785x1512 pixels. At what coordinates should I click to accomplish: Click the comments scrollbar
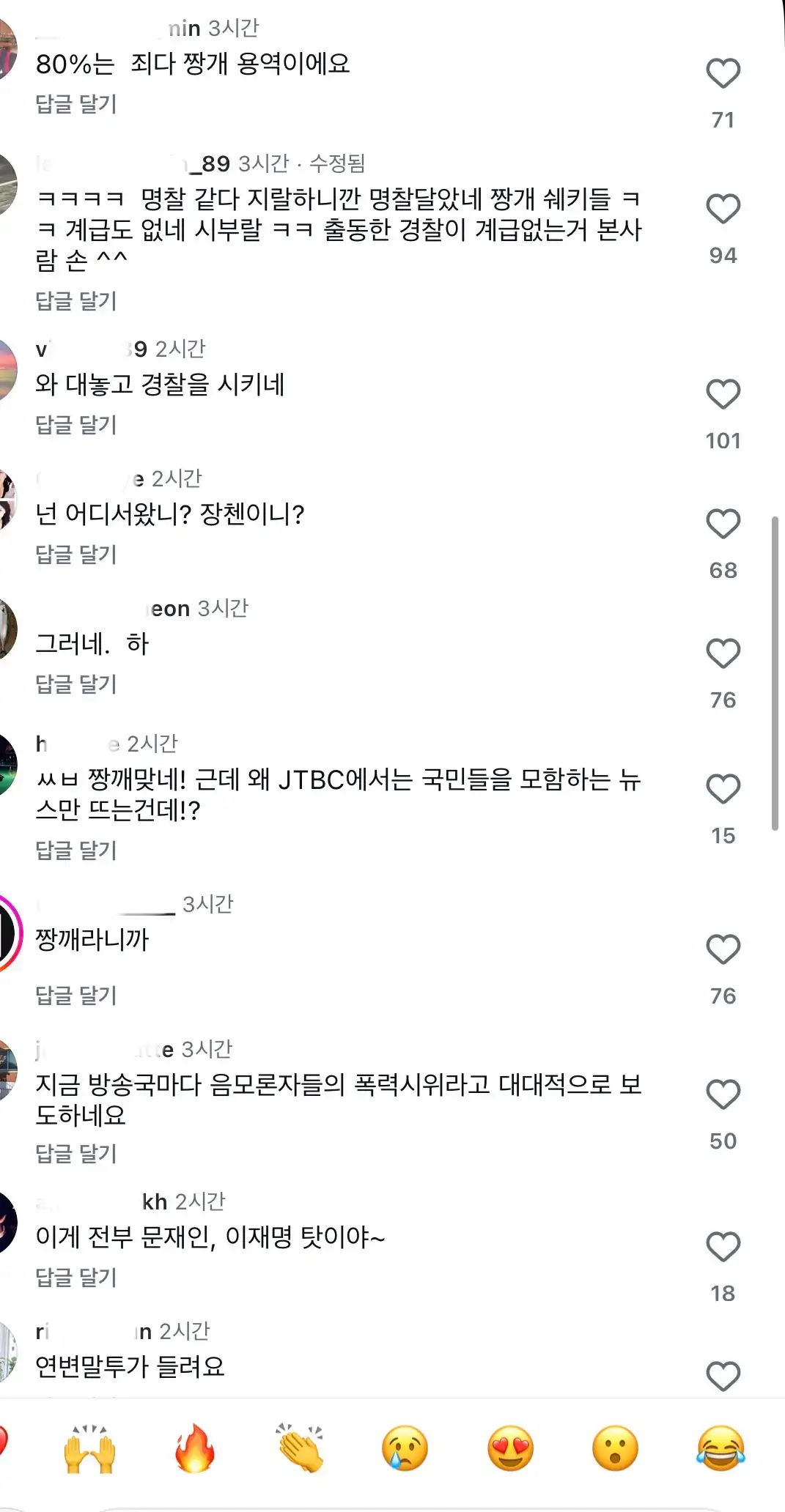(775, 672)
